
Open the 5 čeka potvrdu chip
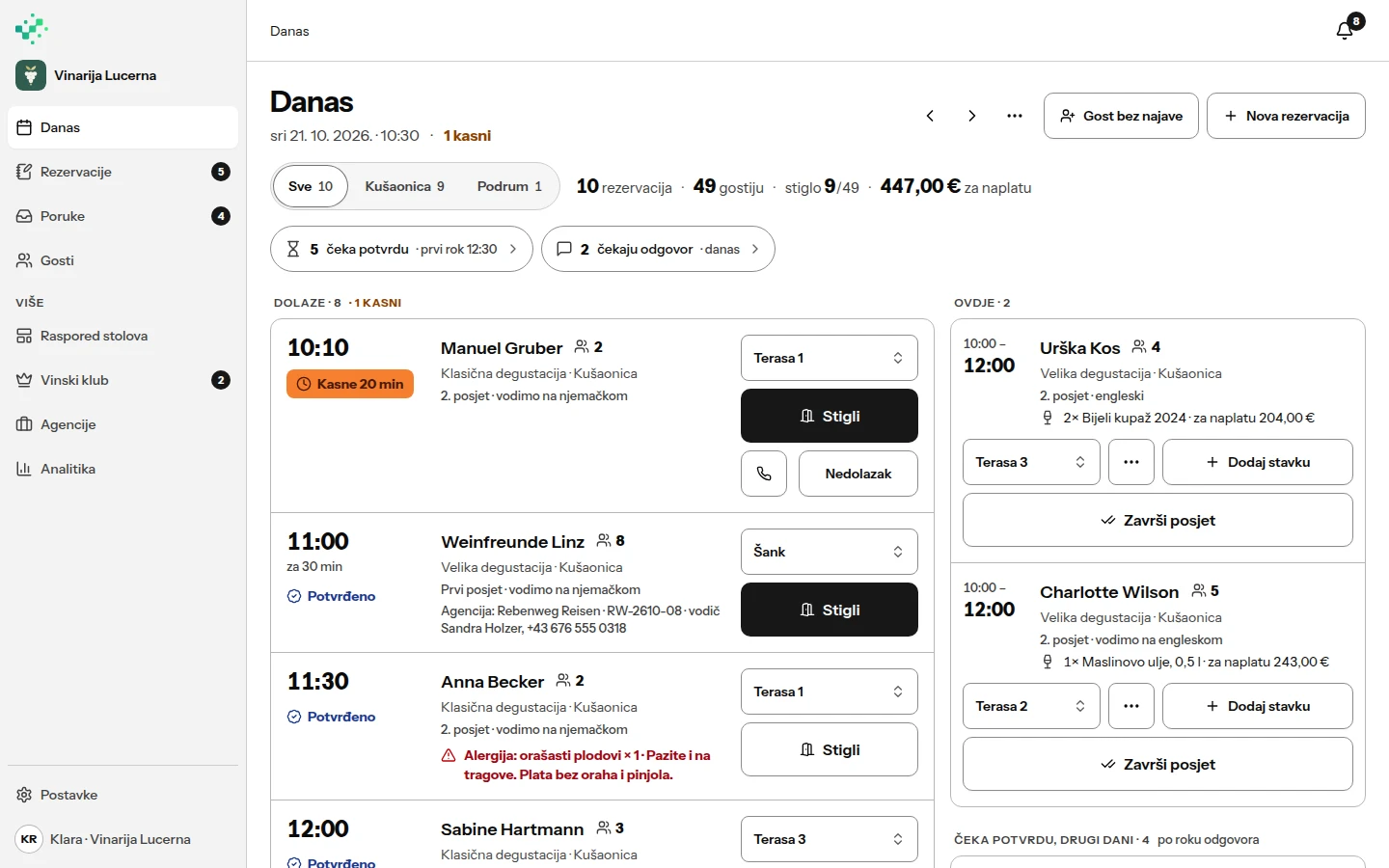coord(401,249)
